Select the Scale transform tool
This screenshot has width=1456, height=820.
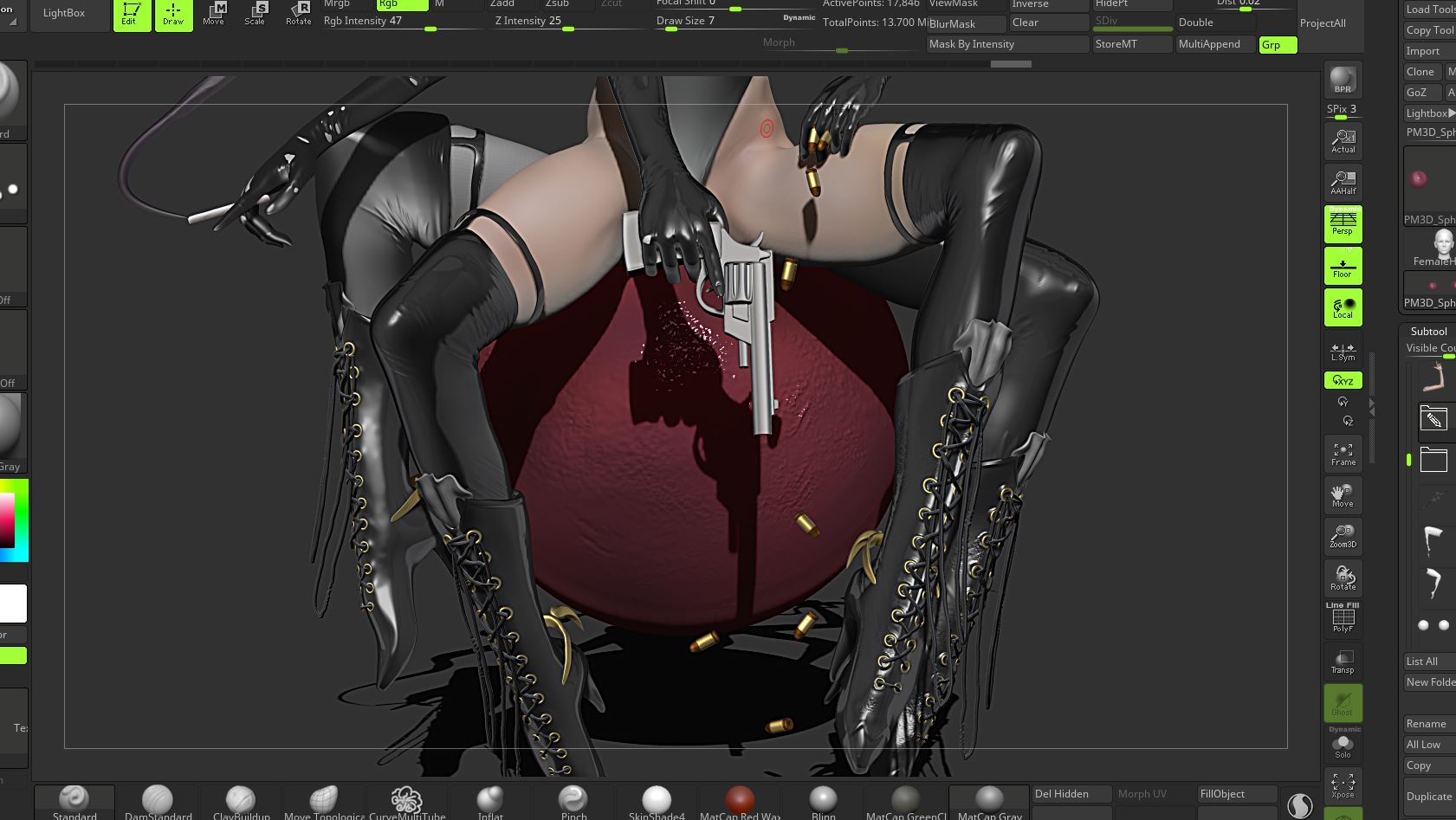pos(255,13)
